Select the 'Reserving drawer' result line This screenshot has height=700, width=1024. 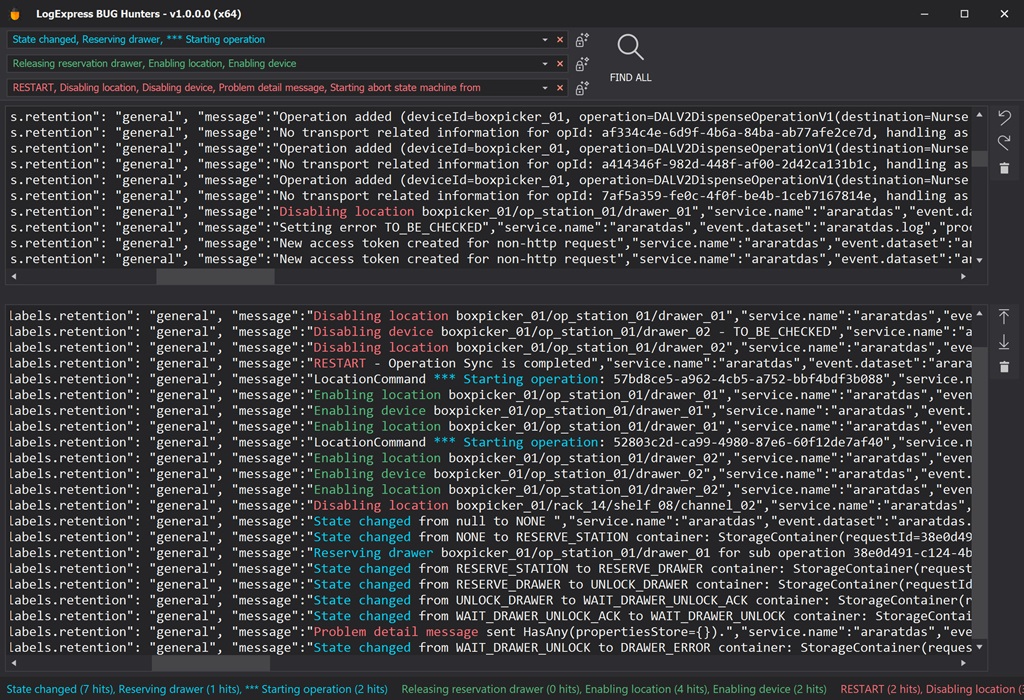click(x=490, y=553)
